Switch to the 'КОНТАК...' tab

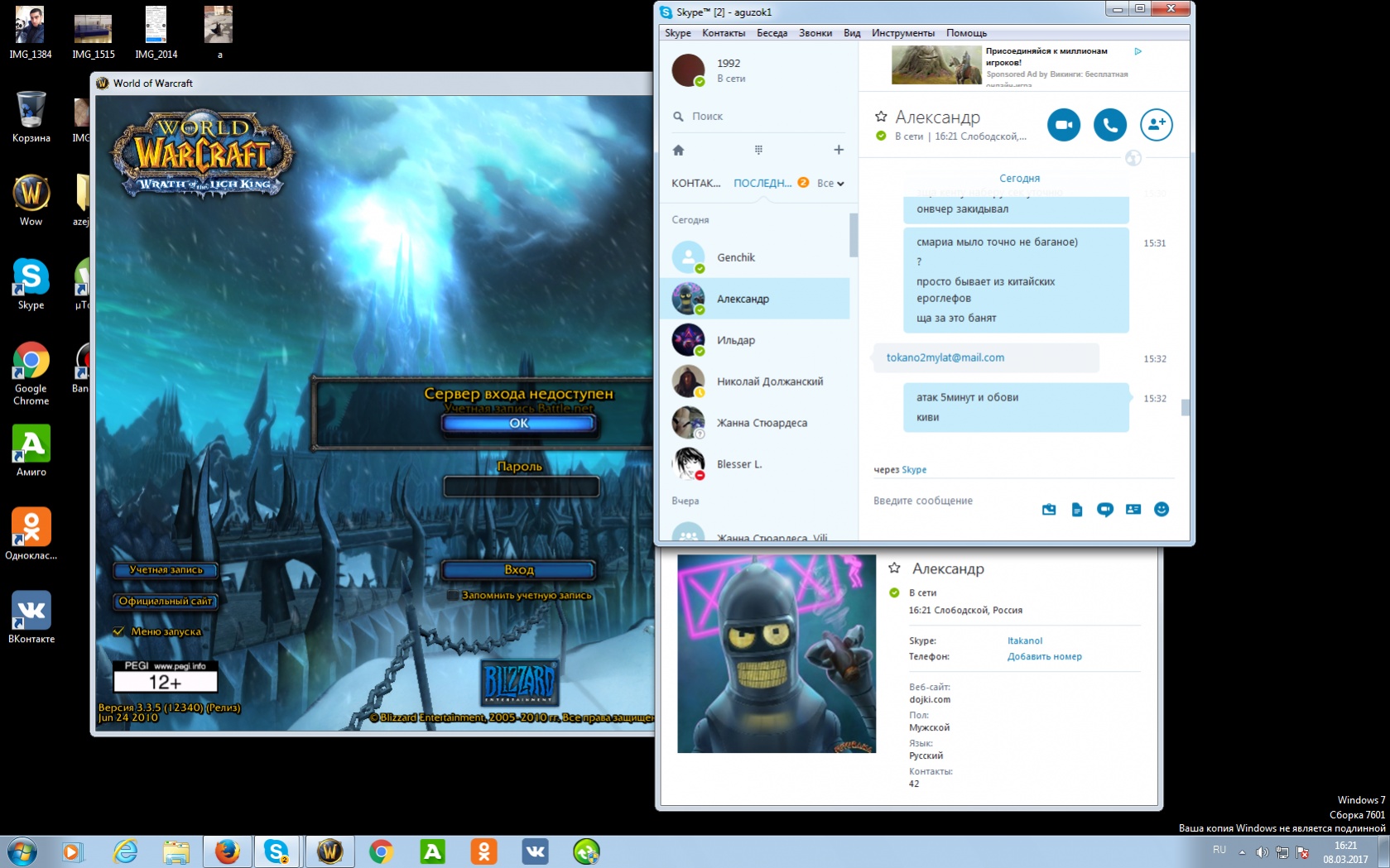click(x=695, y=184)
